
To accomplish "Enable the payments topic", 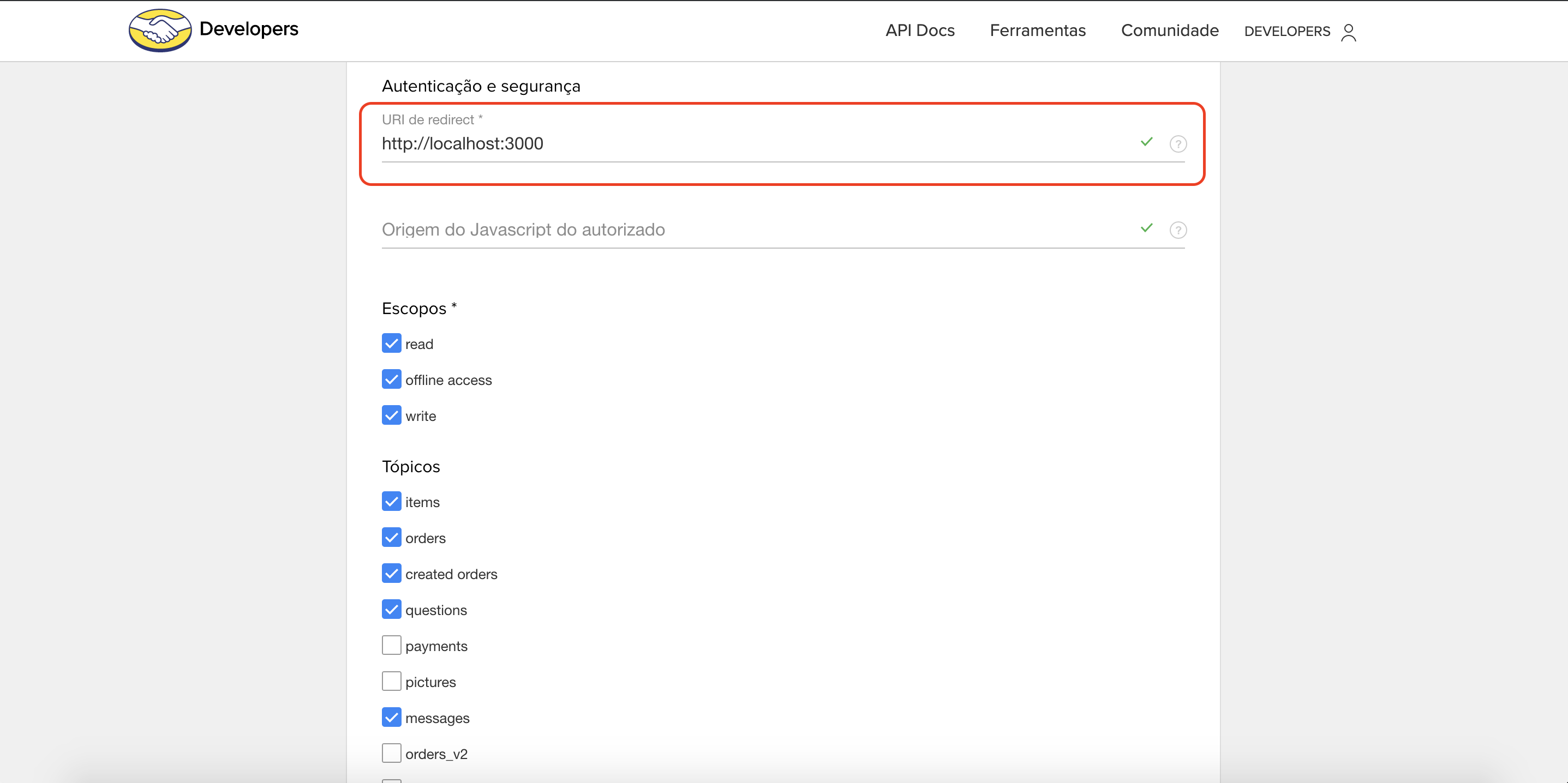I will [x=391, y=645].
